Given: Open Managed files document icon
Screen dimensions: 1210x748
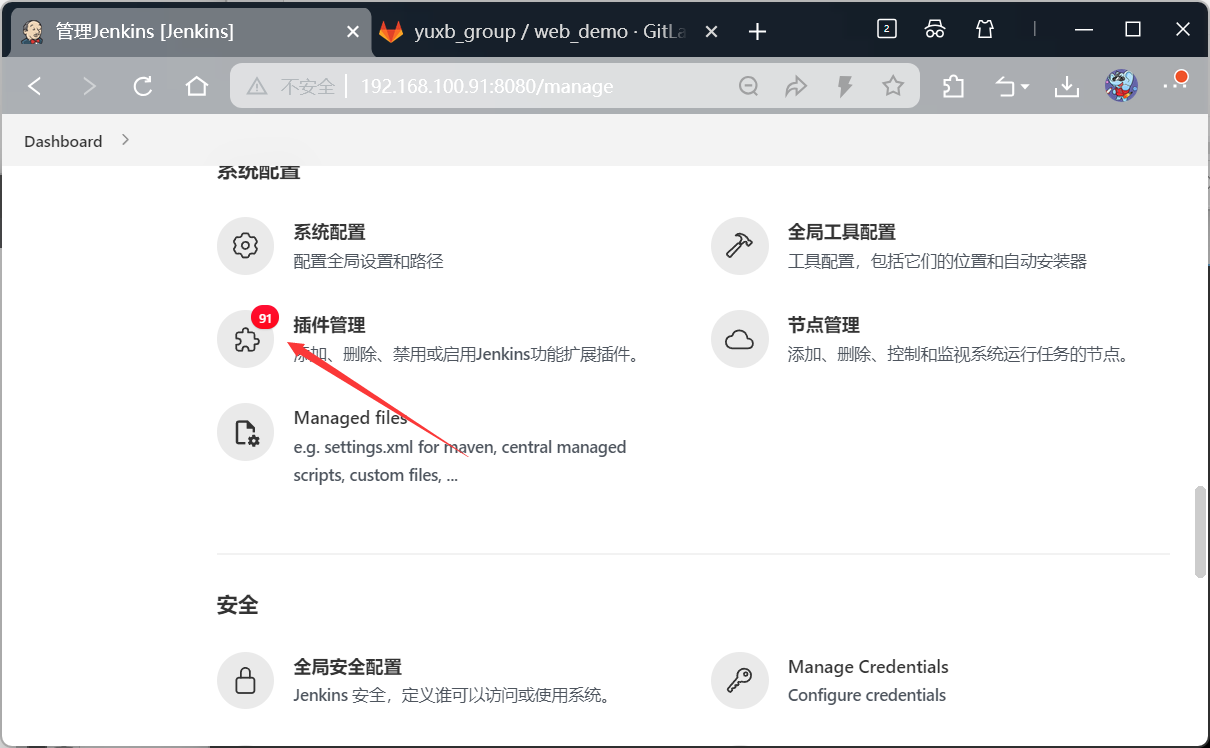Looking at the screenshot, I should tap(245, 432).
